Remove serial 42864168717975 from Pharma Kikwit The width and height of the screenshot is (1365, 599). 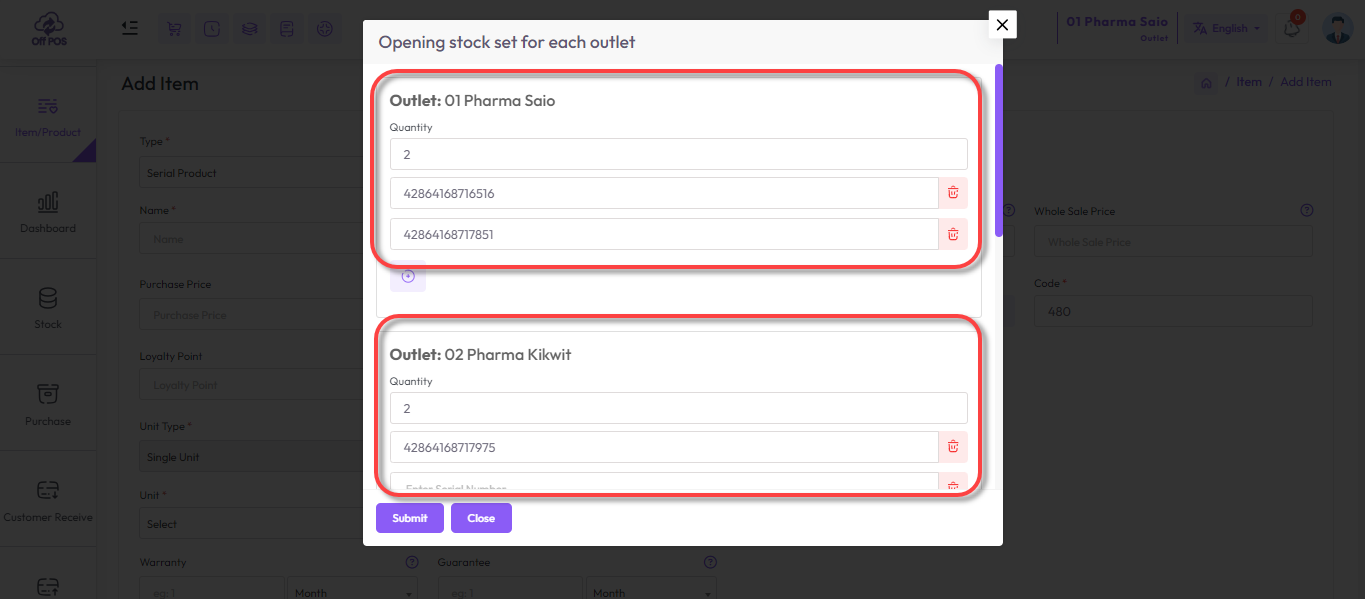click(x=952, y=447)
